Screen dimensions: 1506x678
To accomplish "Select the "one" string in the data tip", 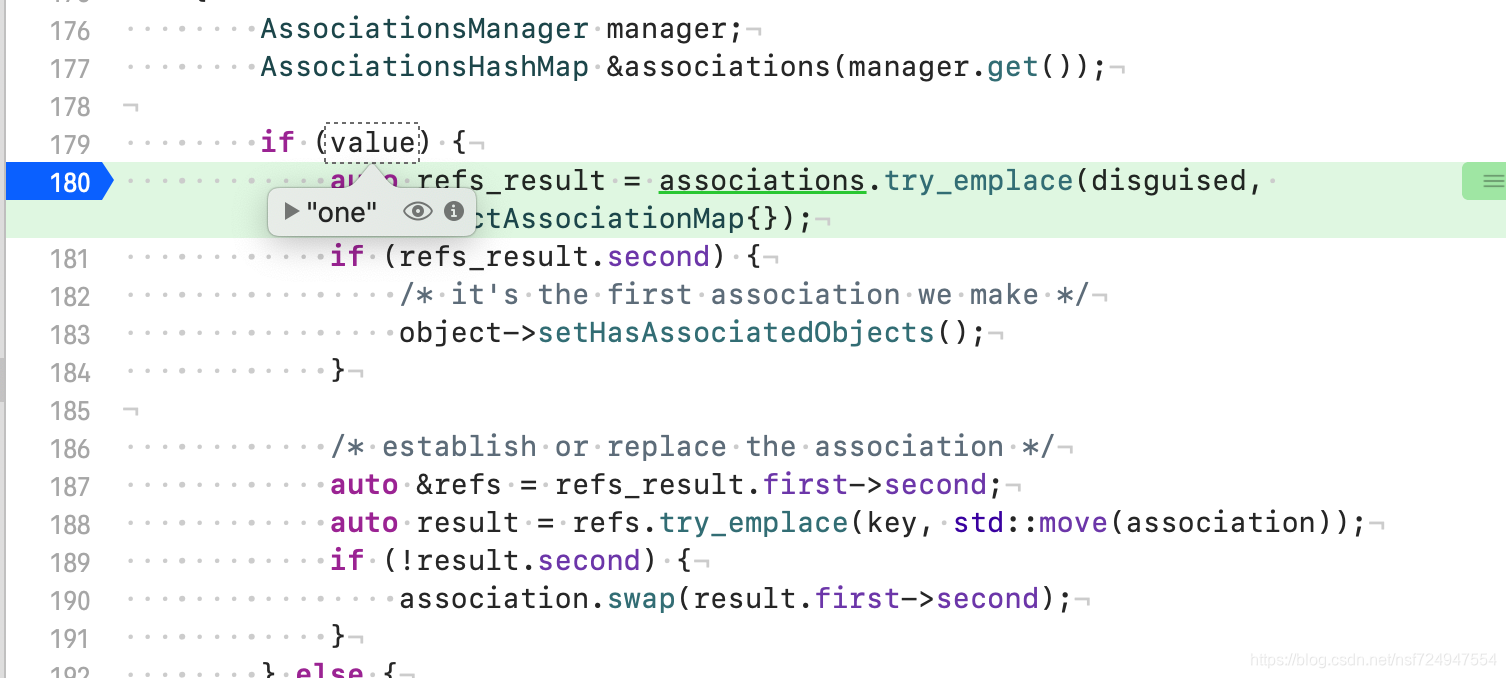I will (342, 211).
